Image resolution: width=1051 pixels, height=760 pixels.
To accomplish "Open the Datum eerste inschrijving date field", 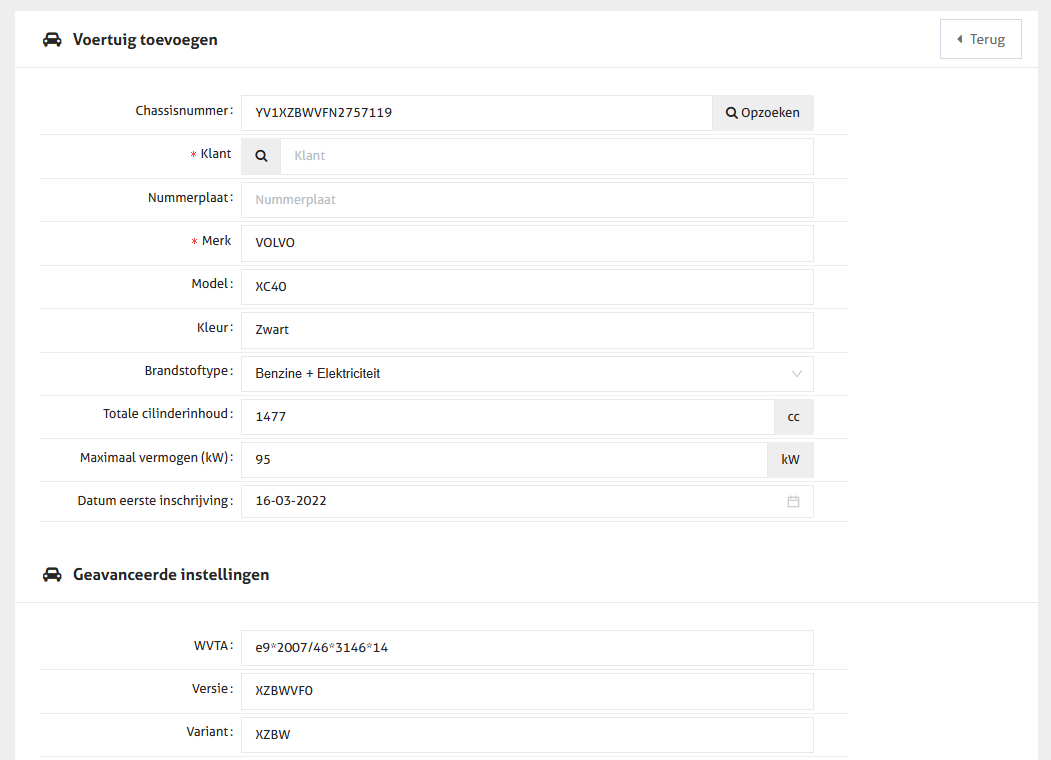I will [x=510, y=501].
